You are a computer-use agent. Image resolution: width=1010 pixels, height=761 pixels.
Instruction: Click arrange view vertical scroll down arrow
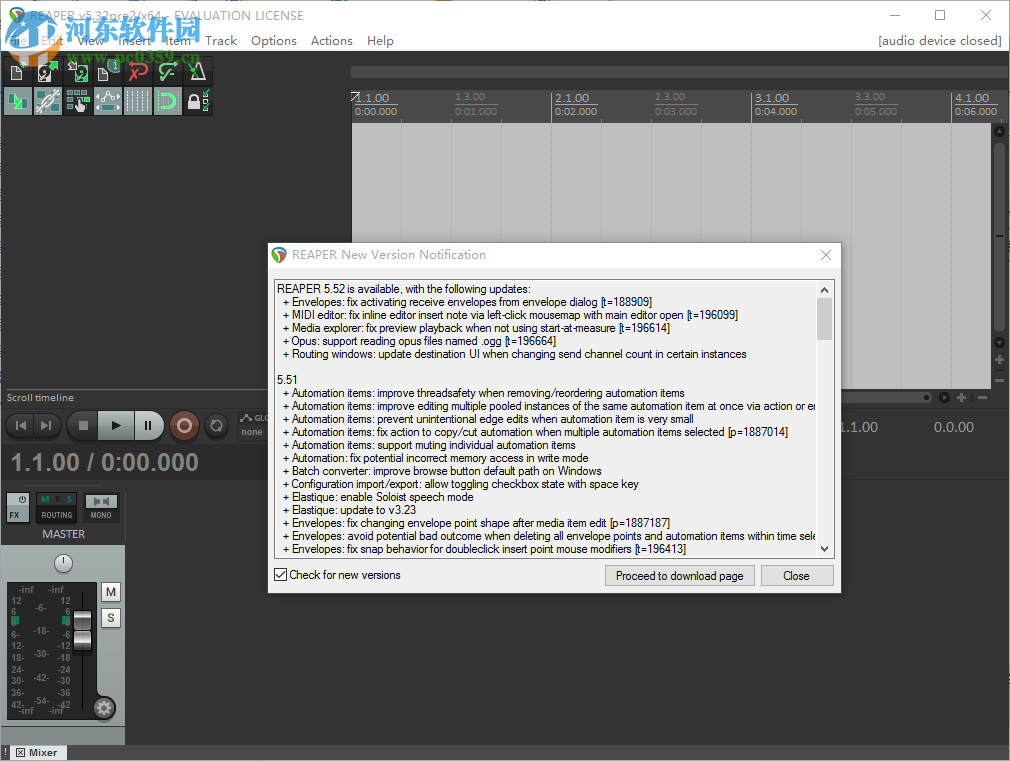click(999, 342)
